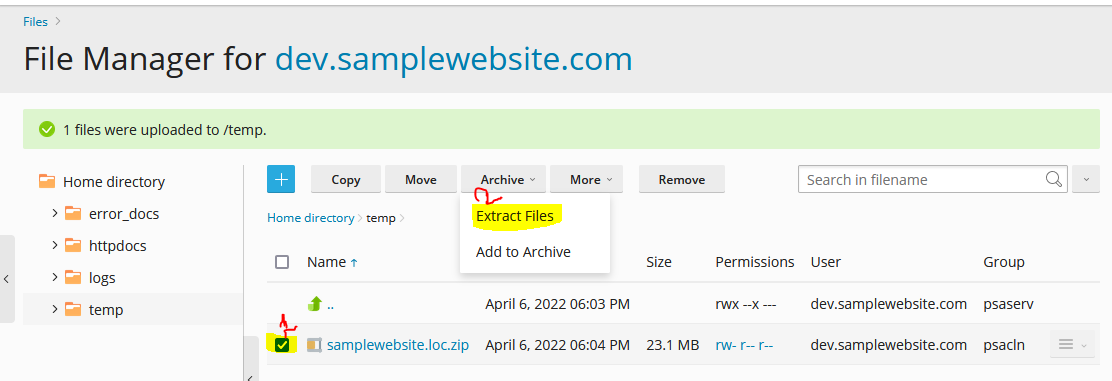Image resolution: width=1112 pixels, height=381 pixels.
Task: Open the More dropdown button
Action: [586, 180]
